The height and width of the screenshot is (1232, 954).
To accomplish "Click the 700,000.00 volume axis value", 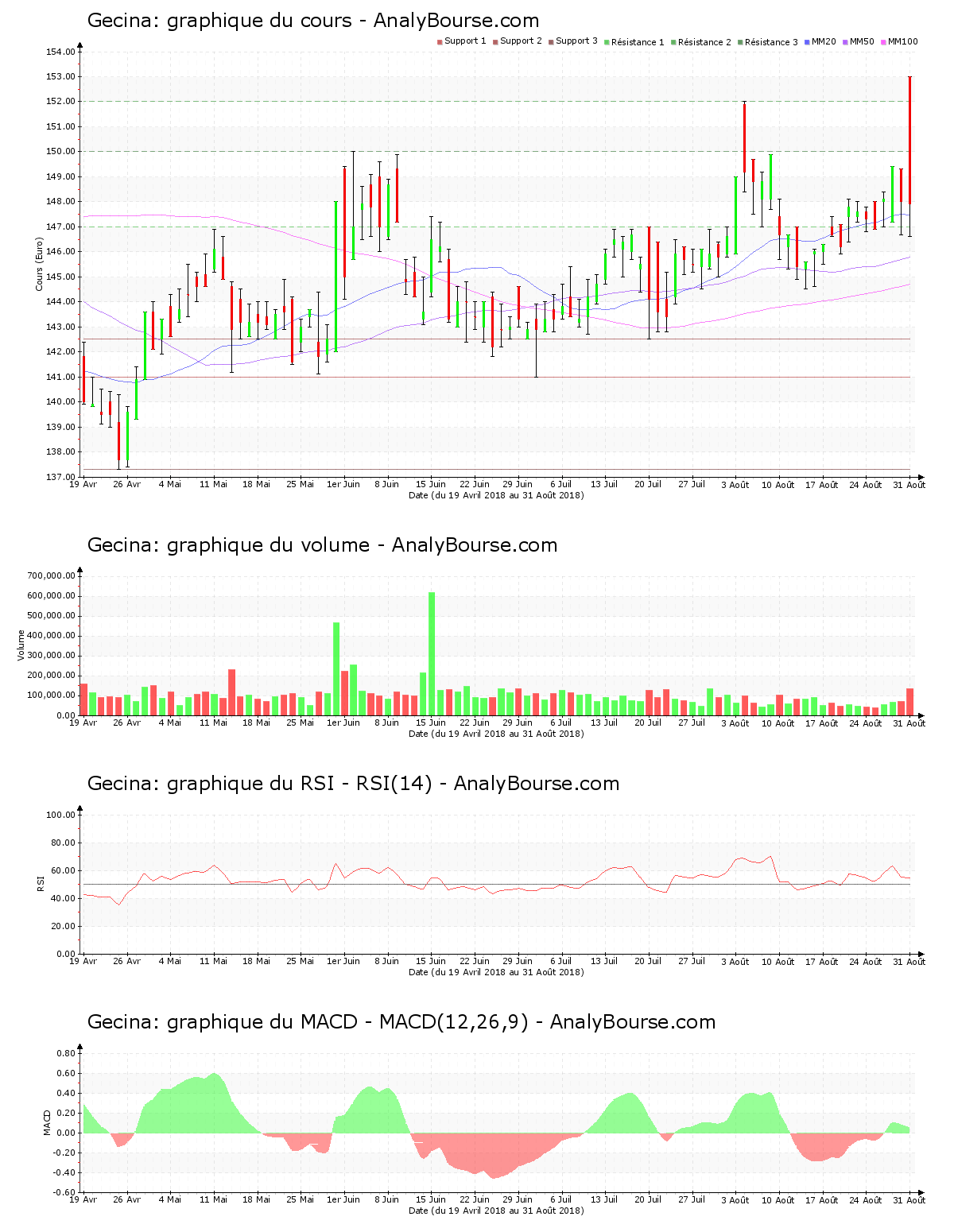I will point(52,576).
